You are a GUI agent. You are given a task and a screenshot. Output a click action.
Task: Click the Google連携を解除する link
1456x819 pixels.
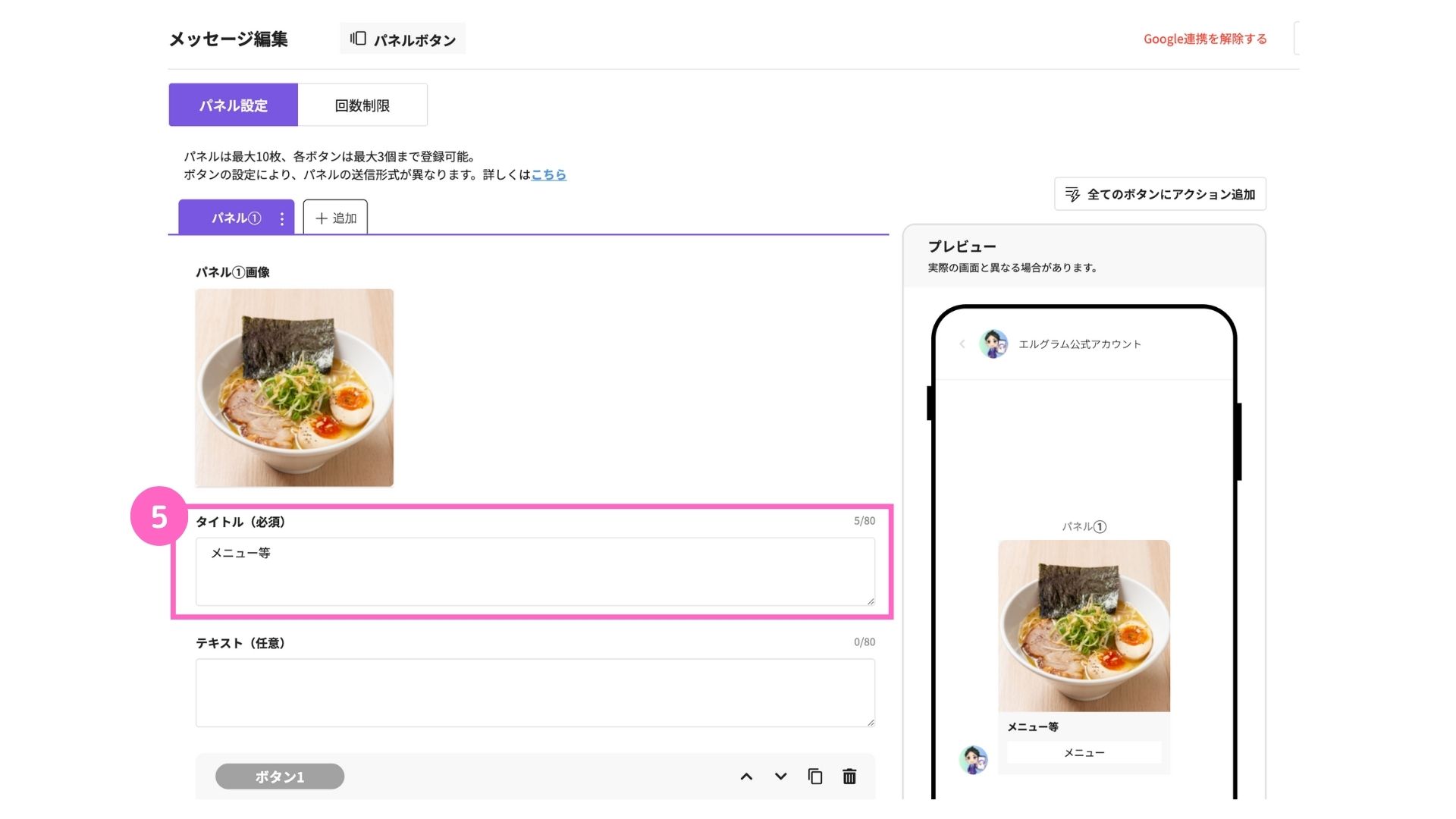pos(1205,39)
